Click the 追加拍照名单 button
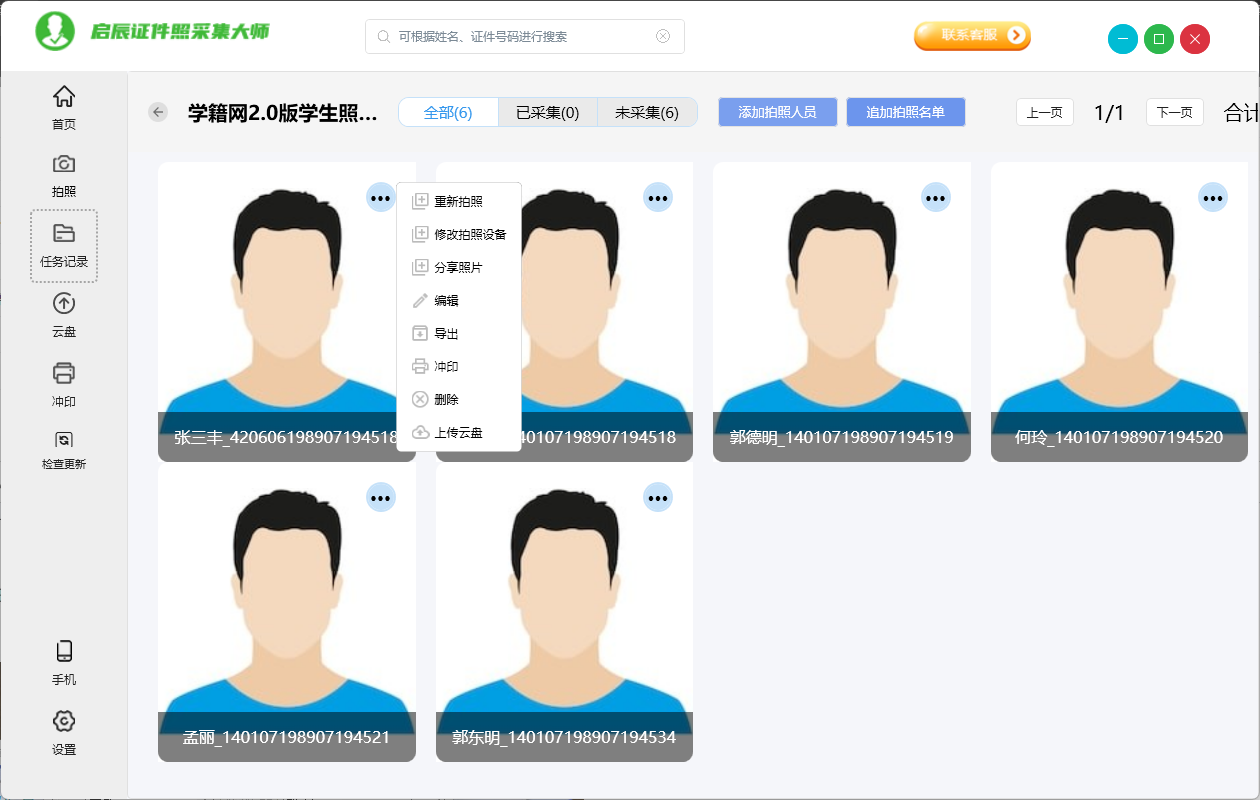The image size is (1260, 800). 906,112
